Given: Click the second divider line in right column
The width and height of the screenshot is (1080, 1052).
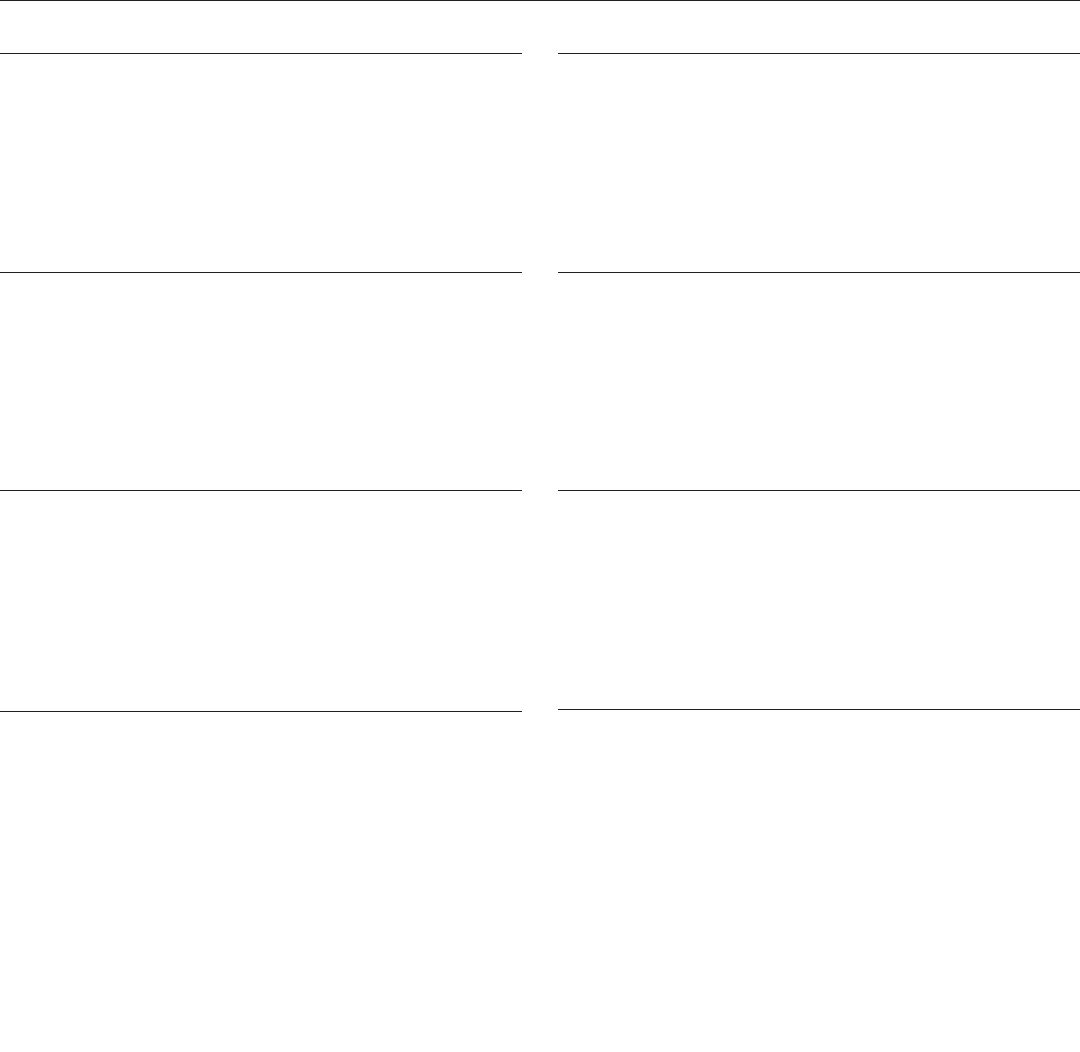Looking at the screenshot, I should [819, 272].
